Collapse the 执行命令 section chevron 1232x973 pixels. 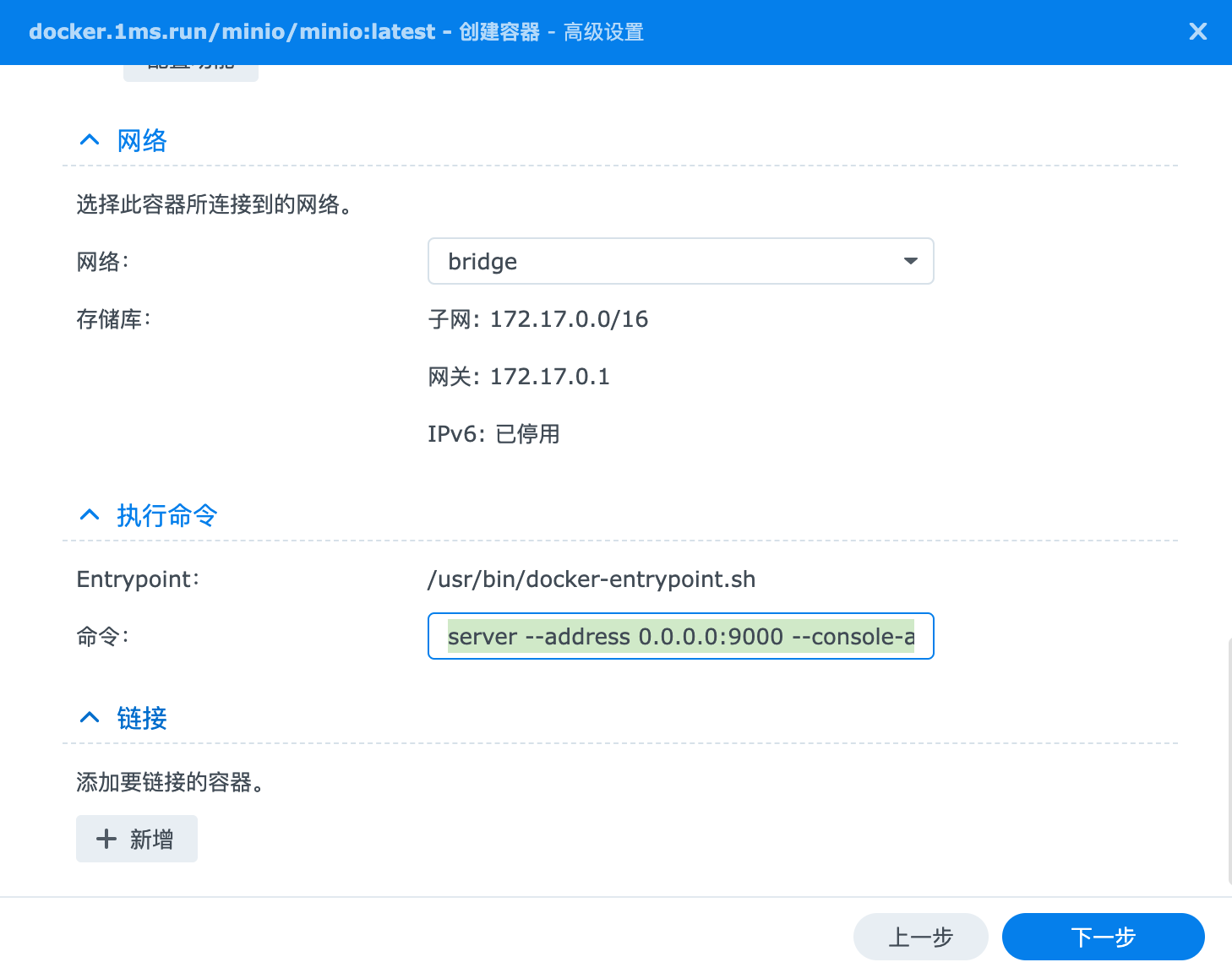[90, 515]
